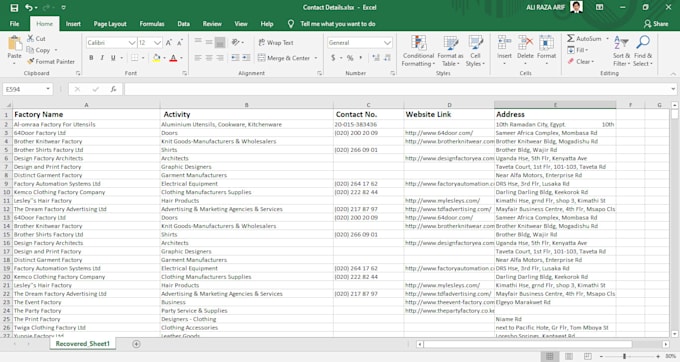Increase font size with larger A icon
This screenshot has height=362, width=680.
169,42
